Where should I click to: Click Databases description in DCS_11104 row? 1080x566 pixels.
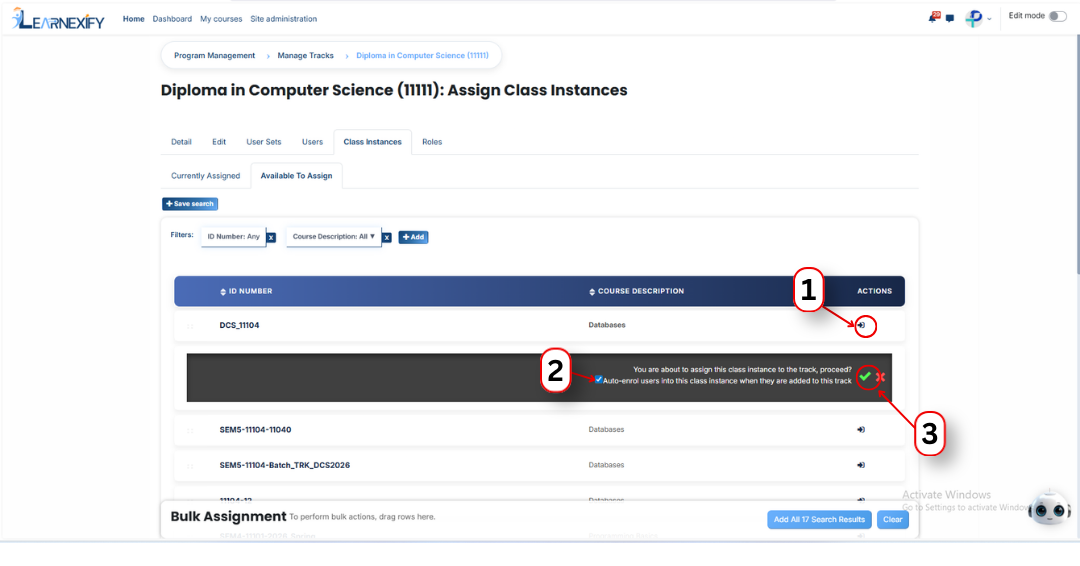coord(607,325)
